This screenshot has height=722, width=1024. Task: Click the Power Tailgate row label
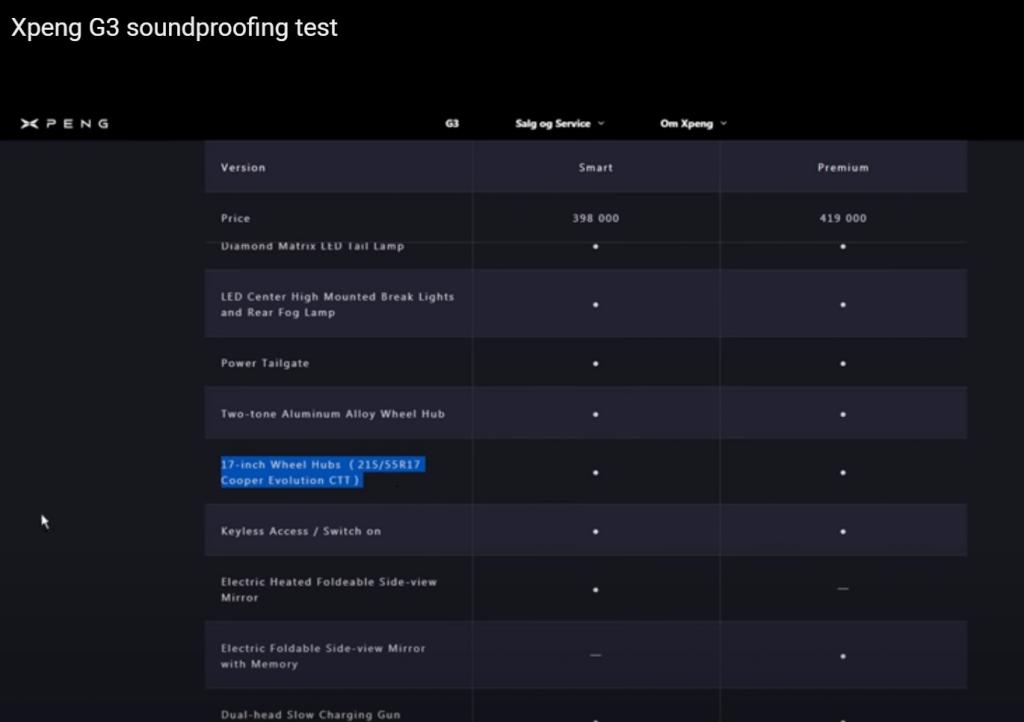point(264,363)
